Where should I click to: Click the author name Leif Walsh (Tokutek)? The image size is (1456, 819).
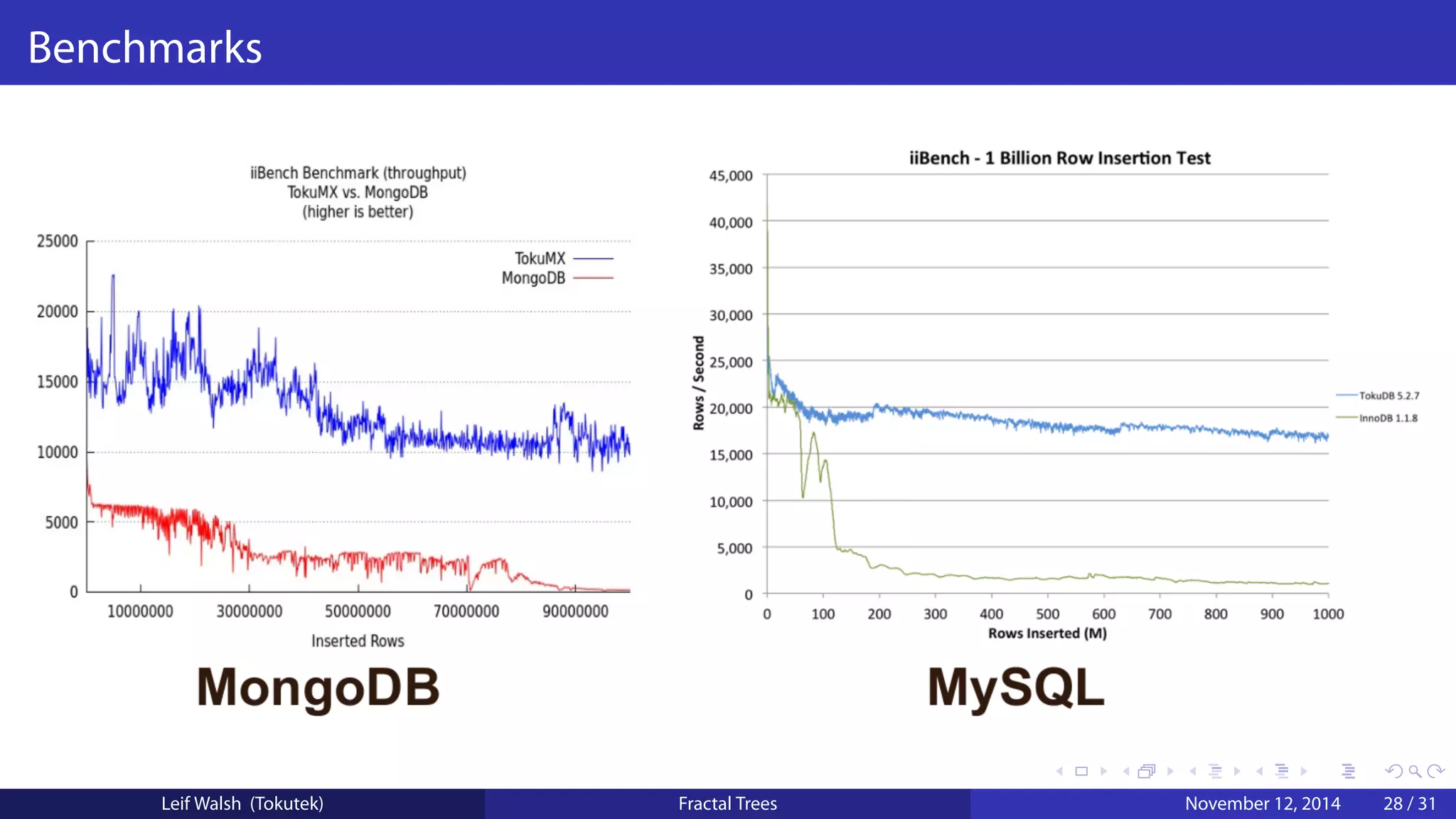click(x=242, y=804)
